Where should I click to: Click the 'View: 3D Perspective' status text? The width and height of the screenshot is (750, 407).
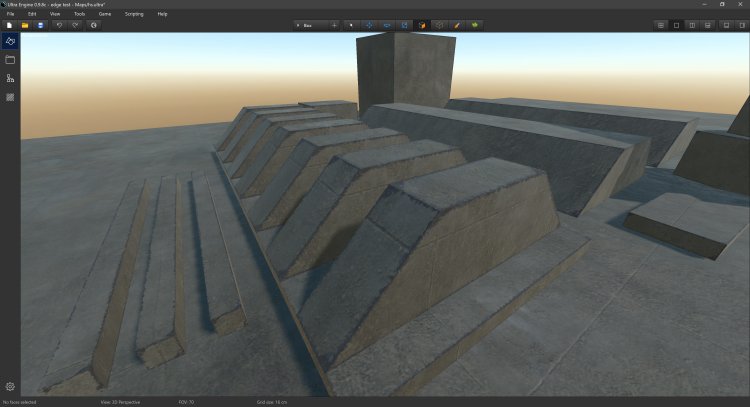coord(120,402)
